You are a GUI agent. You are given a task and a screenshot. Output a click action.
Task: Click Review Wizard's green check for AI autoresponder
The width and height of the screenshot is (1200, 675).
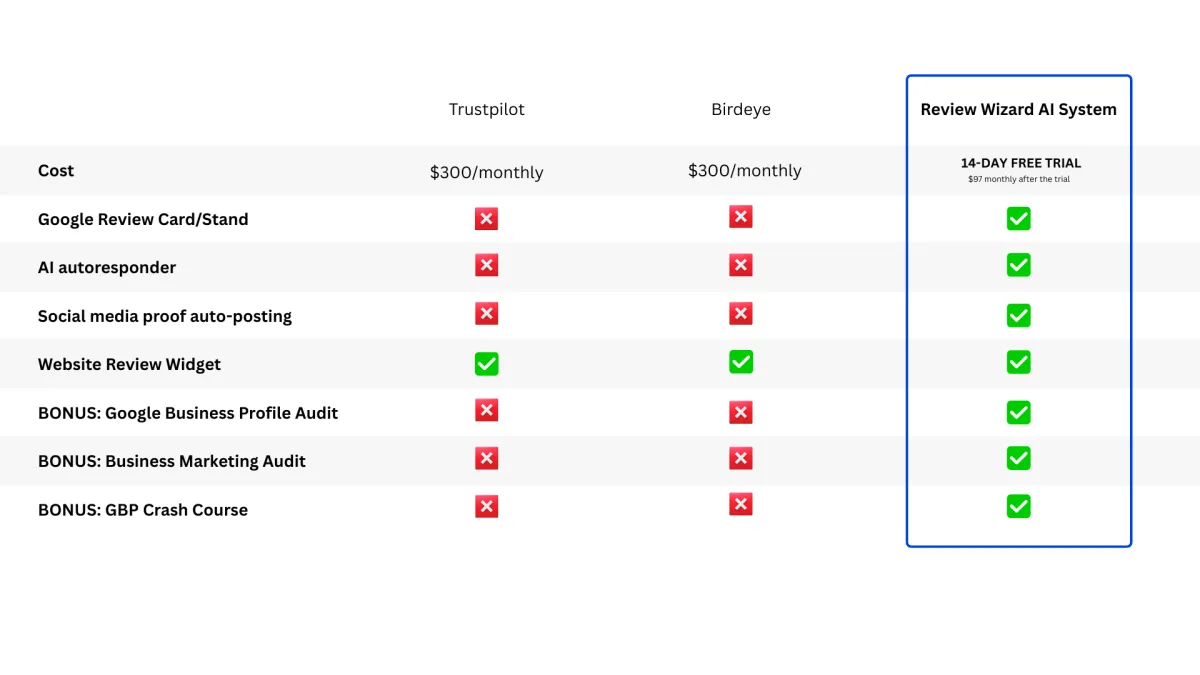(1018, 265)
